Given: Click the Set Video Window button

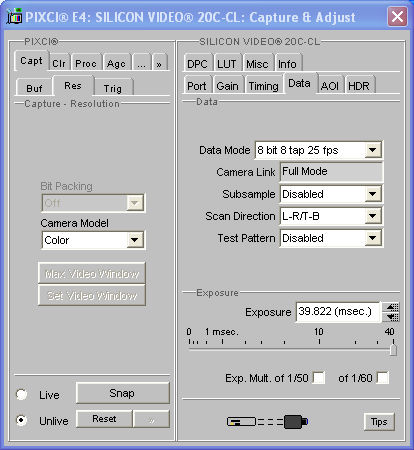Looking at the screenshot, I should click(92, 295).
